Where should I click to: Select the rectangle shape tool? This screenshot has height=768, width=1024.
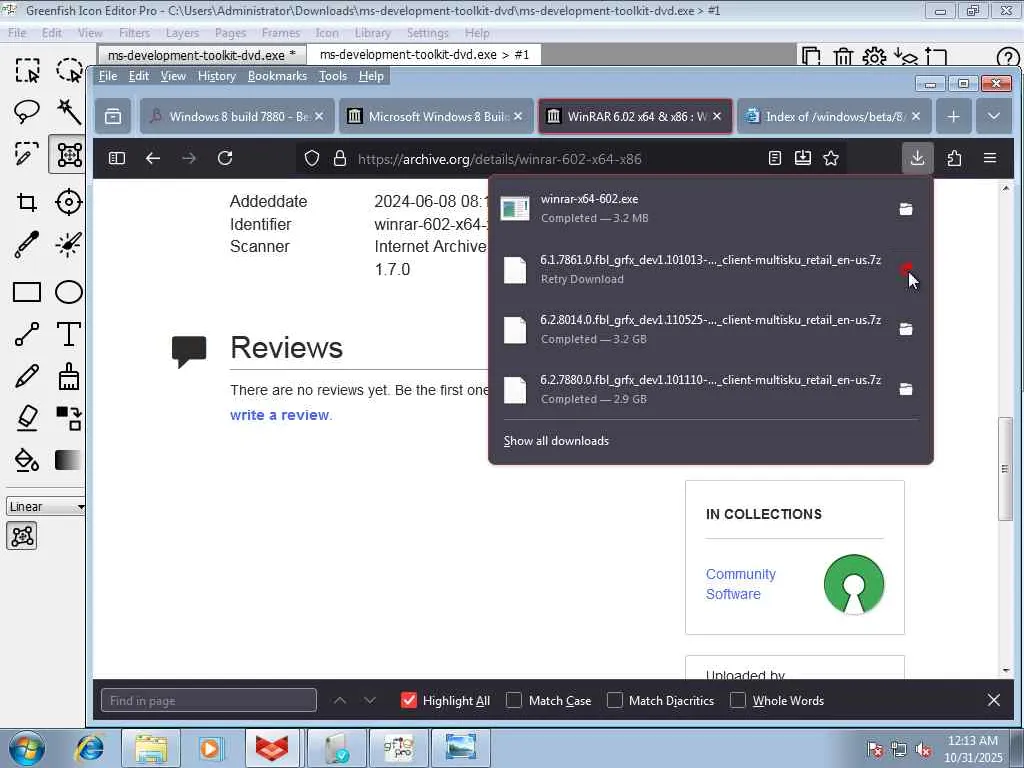tap(27, 292)
